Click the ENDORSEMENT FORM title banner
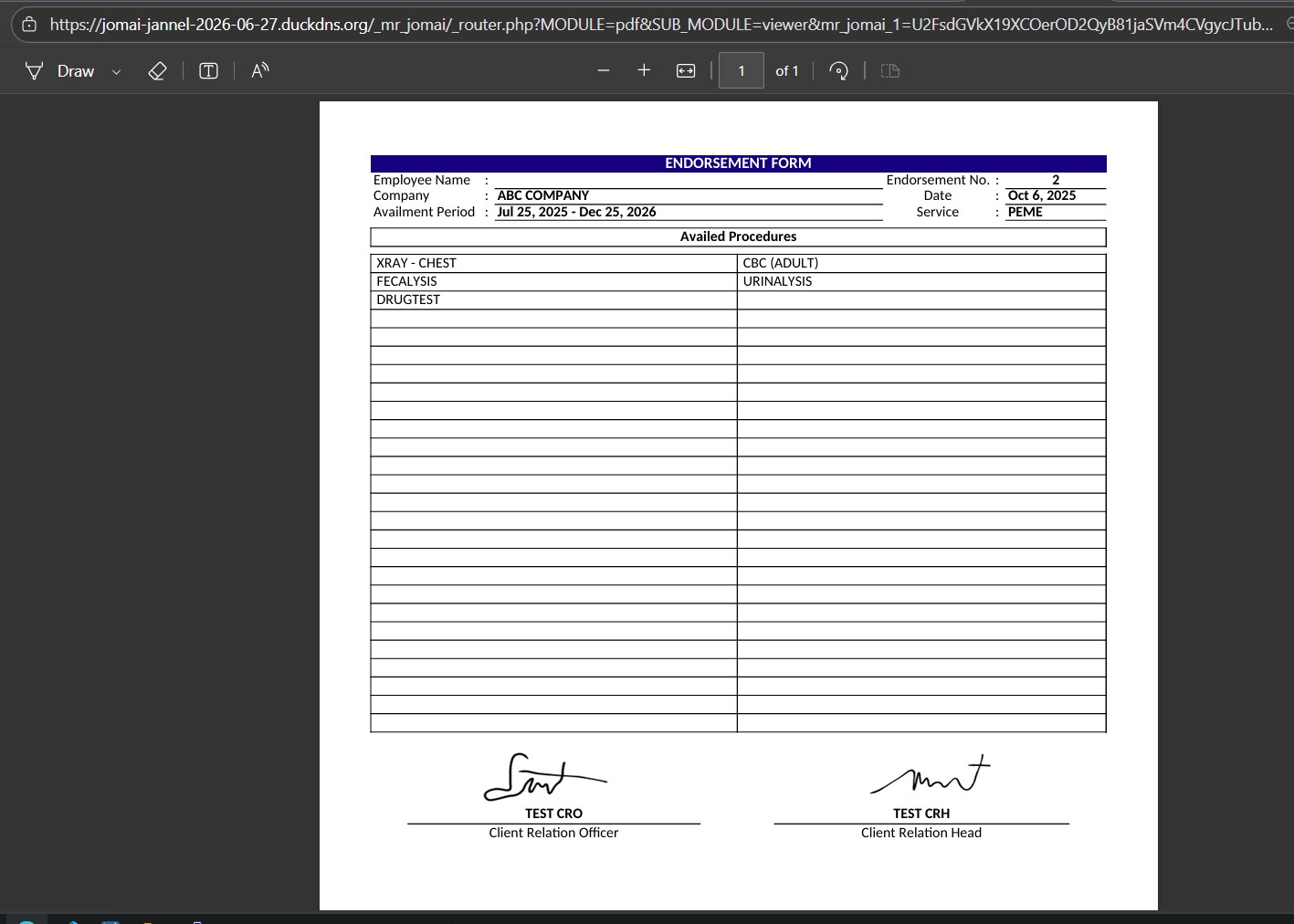1294x924 pixels. pos(738,163)
